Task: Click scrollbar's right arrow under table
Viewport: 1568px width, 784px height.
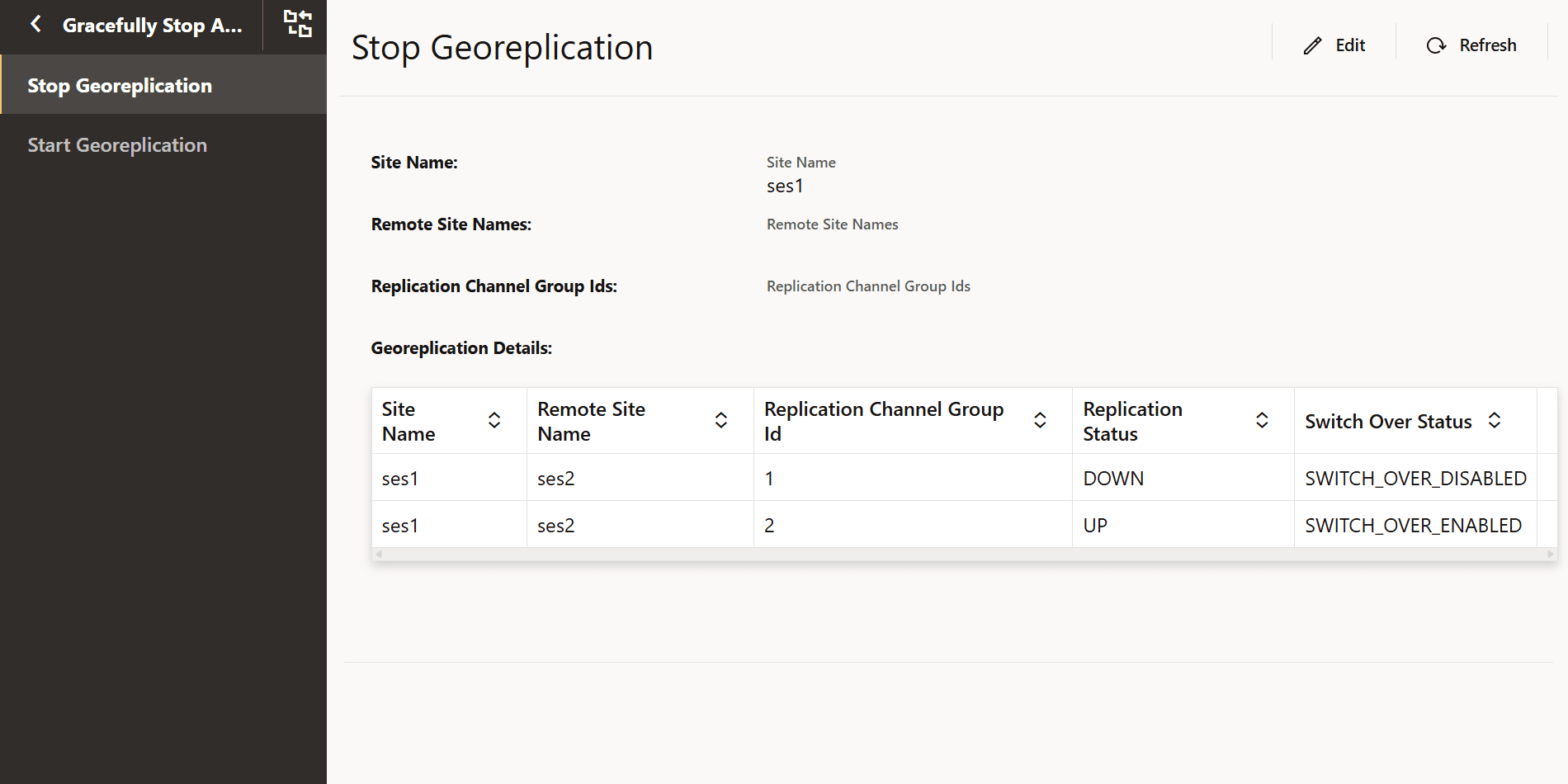Action: click(1551, 554)
